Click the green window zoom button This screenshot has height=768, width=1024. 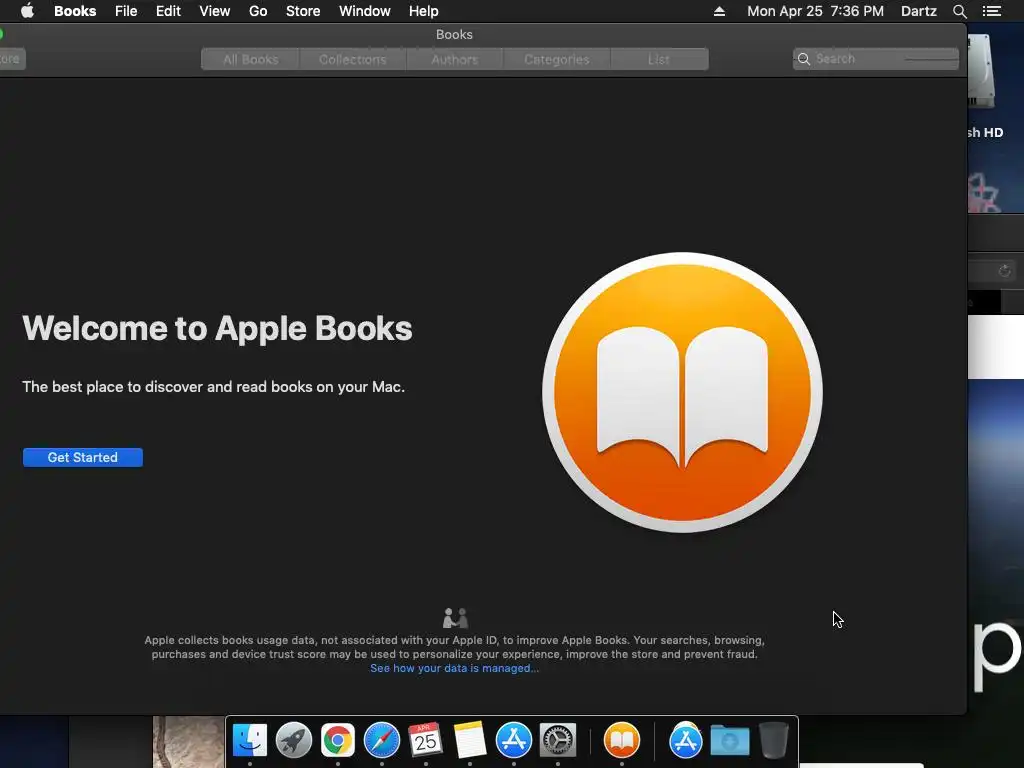tap(1, 34)
